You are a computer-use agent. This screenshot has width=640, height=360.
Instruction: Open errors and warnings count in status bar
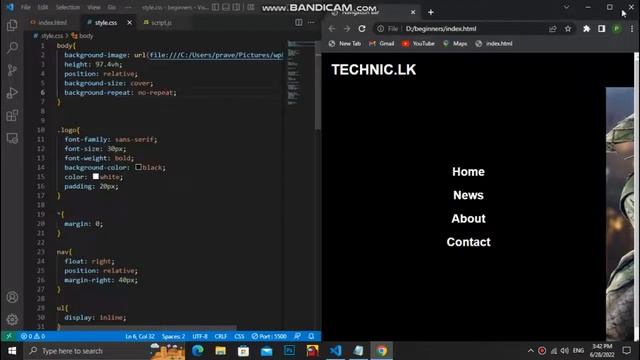pyautogui.click(x=33, y=336)
